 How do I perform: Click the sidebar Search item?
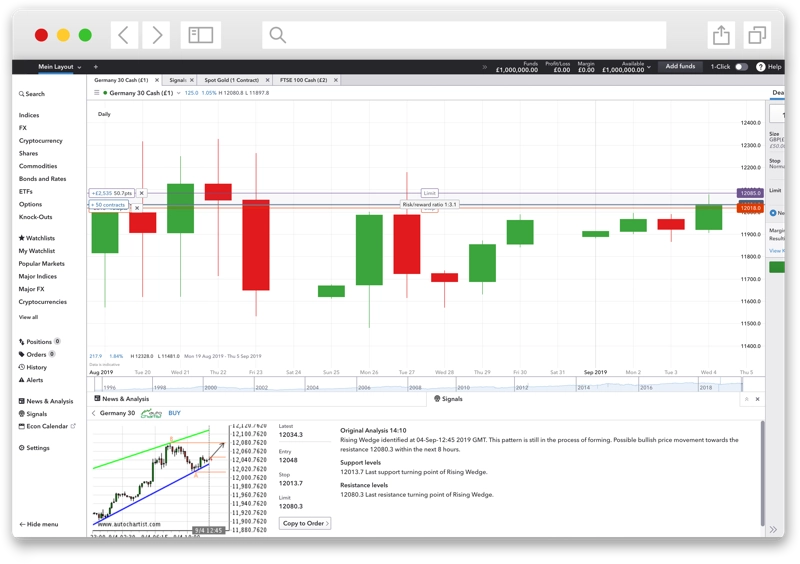click(32, 94)
